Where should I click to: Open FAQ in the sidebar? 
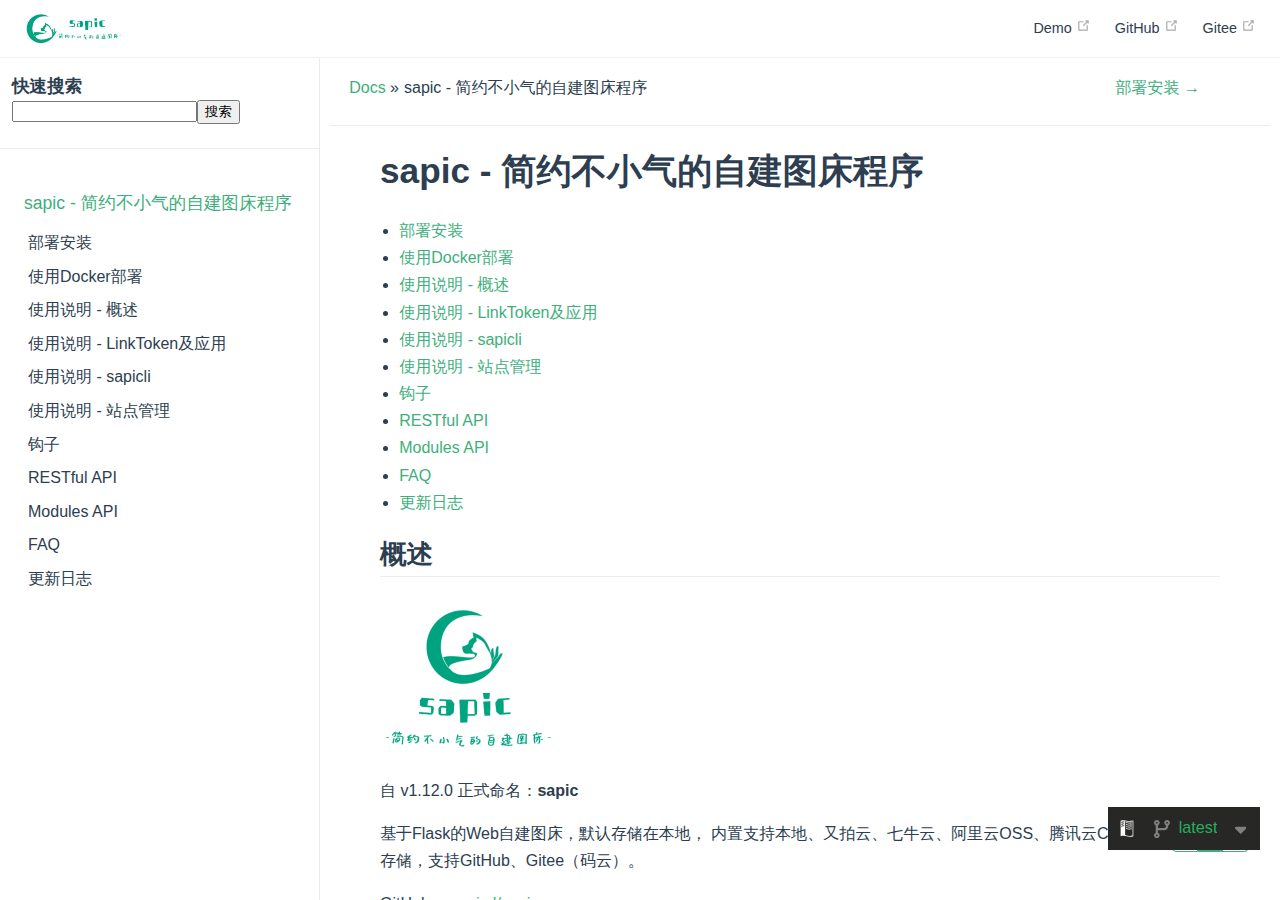tap(44, 545)
